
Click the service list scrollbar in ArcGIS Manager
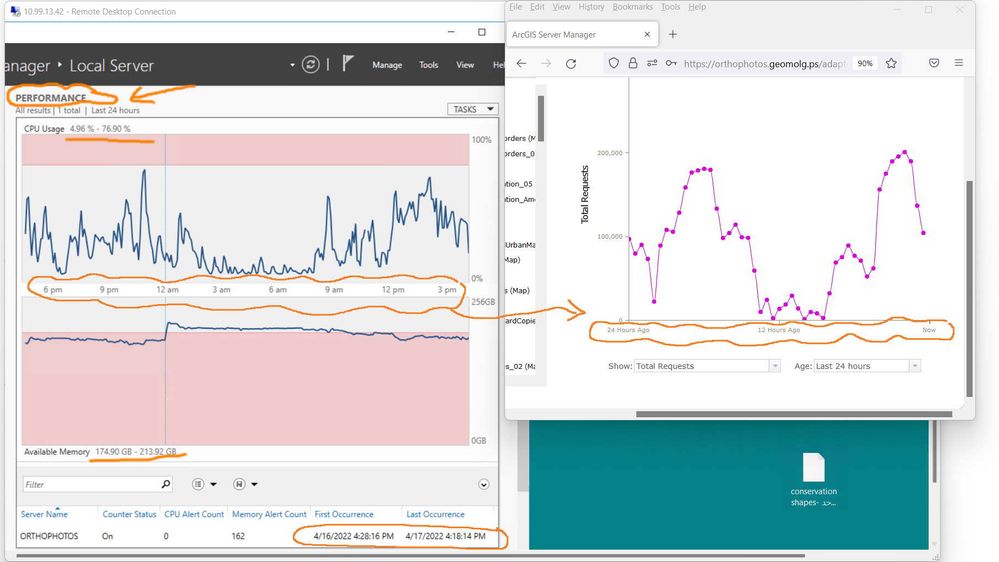541,118
